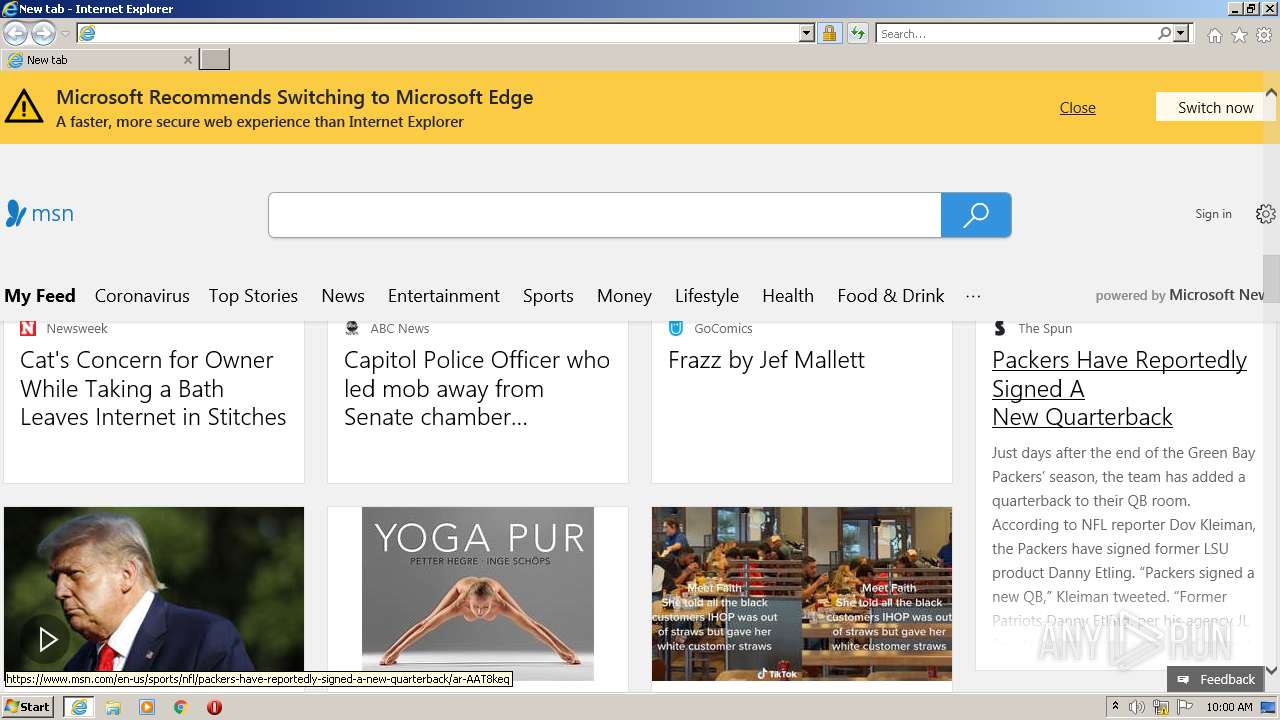Submit search with blue magnifier button
The width and height of the screenshot is (1280, 720).
coord(976,215)
